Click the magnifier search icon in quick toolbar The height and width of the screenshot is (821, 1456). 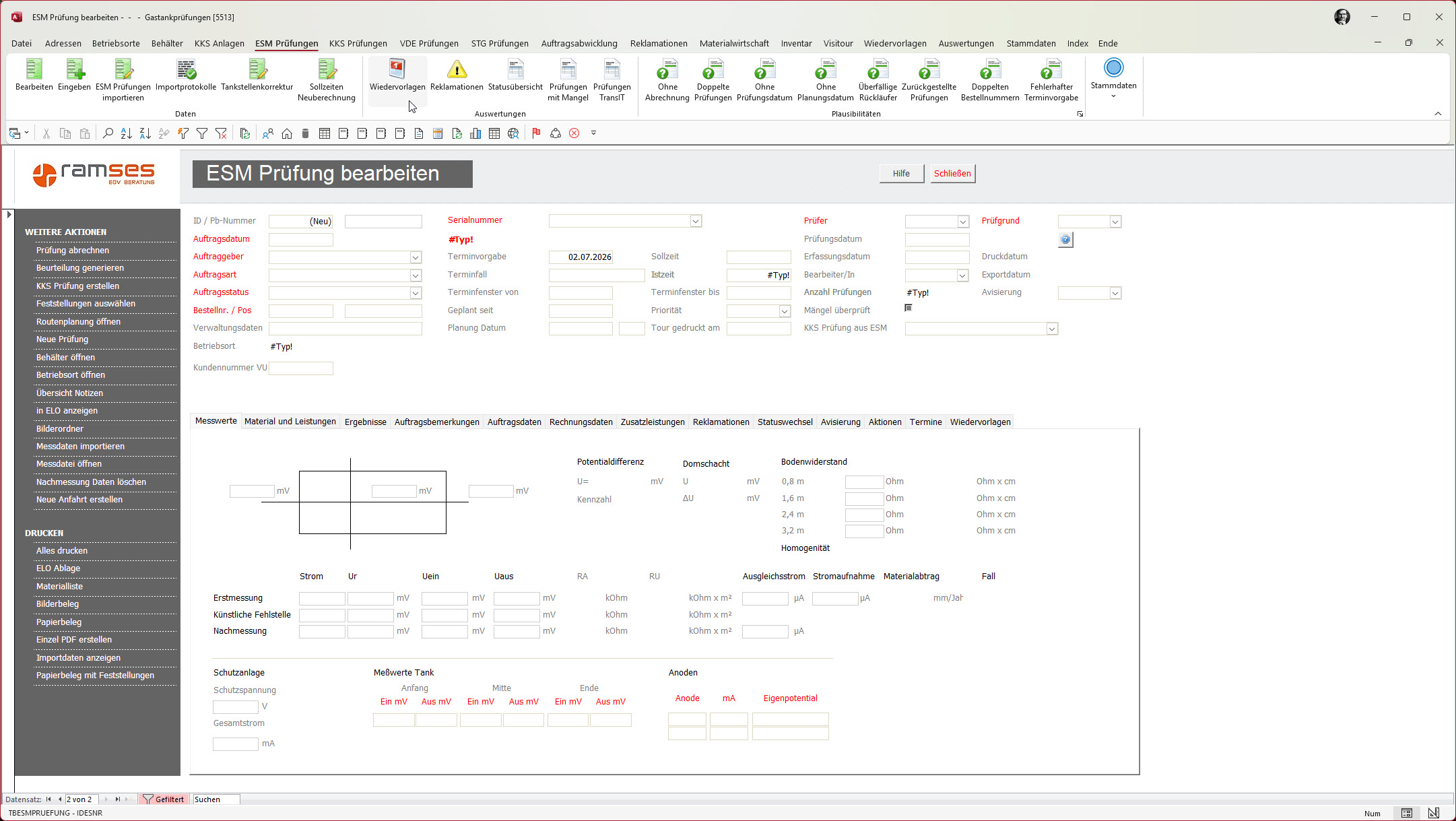coord(108,133)
